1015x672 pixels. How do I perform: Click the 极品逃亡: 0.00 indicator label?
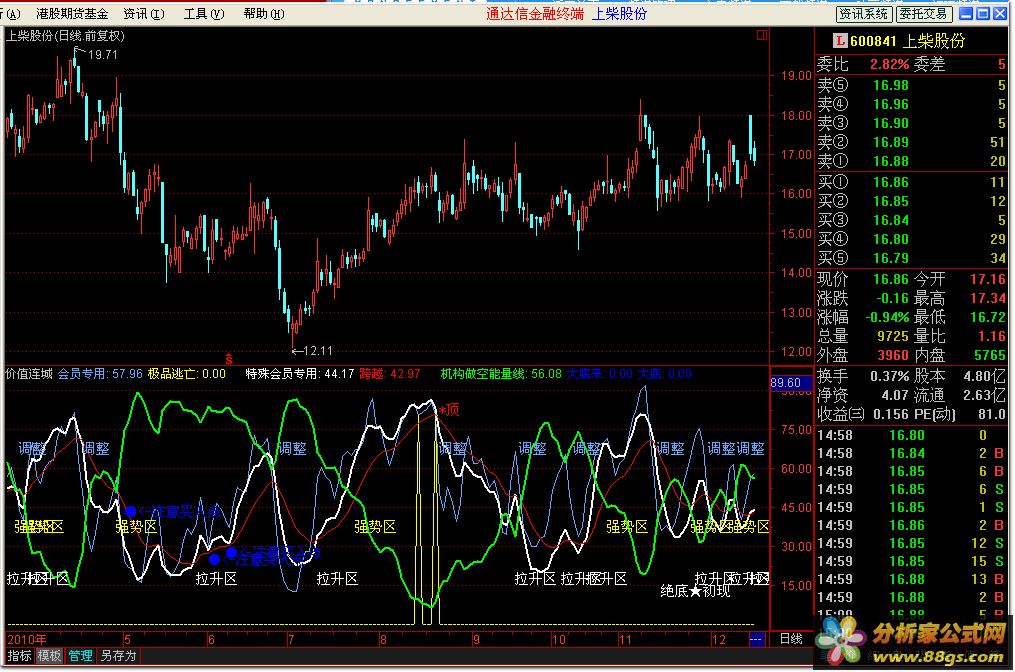(x=186, y=374)
